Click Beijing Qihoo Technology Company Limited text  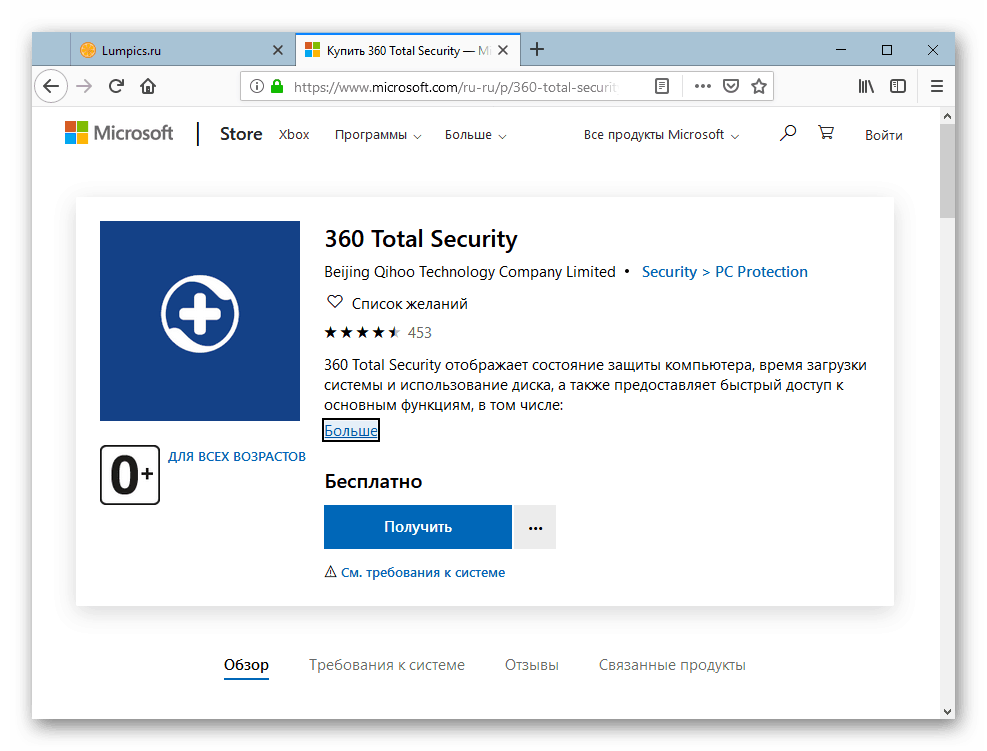click(470, 272)
